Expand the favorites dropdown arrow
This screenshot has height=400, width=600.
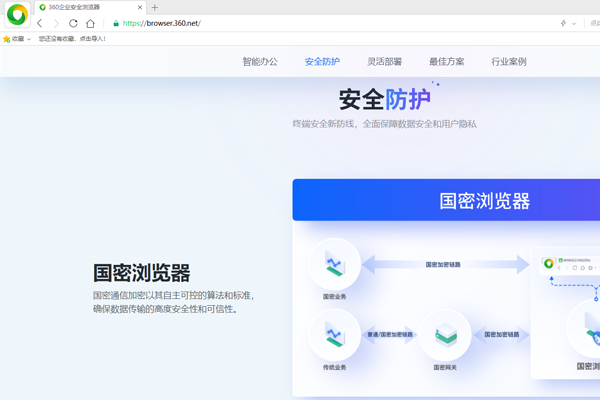29,39
